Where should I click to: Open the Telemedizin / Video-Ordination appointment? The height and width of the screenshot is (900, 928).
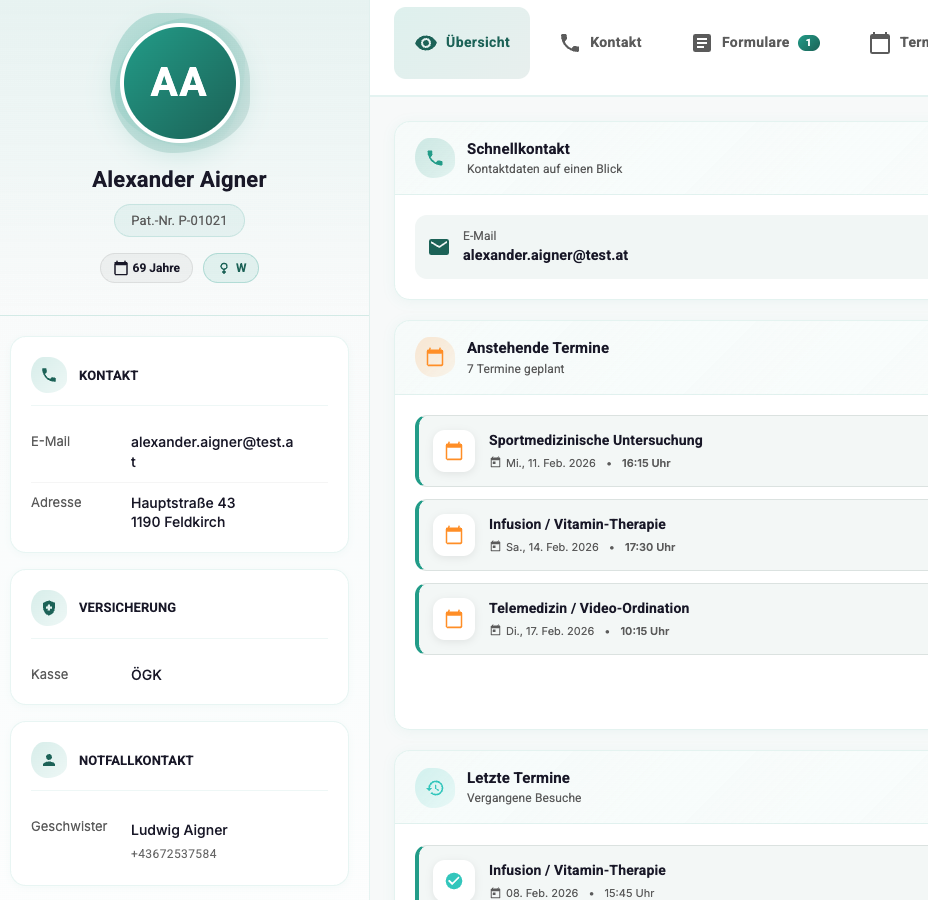click(x=588, y=608)
